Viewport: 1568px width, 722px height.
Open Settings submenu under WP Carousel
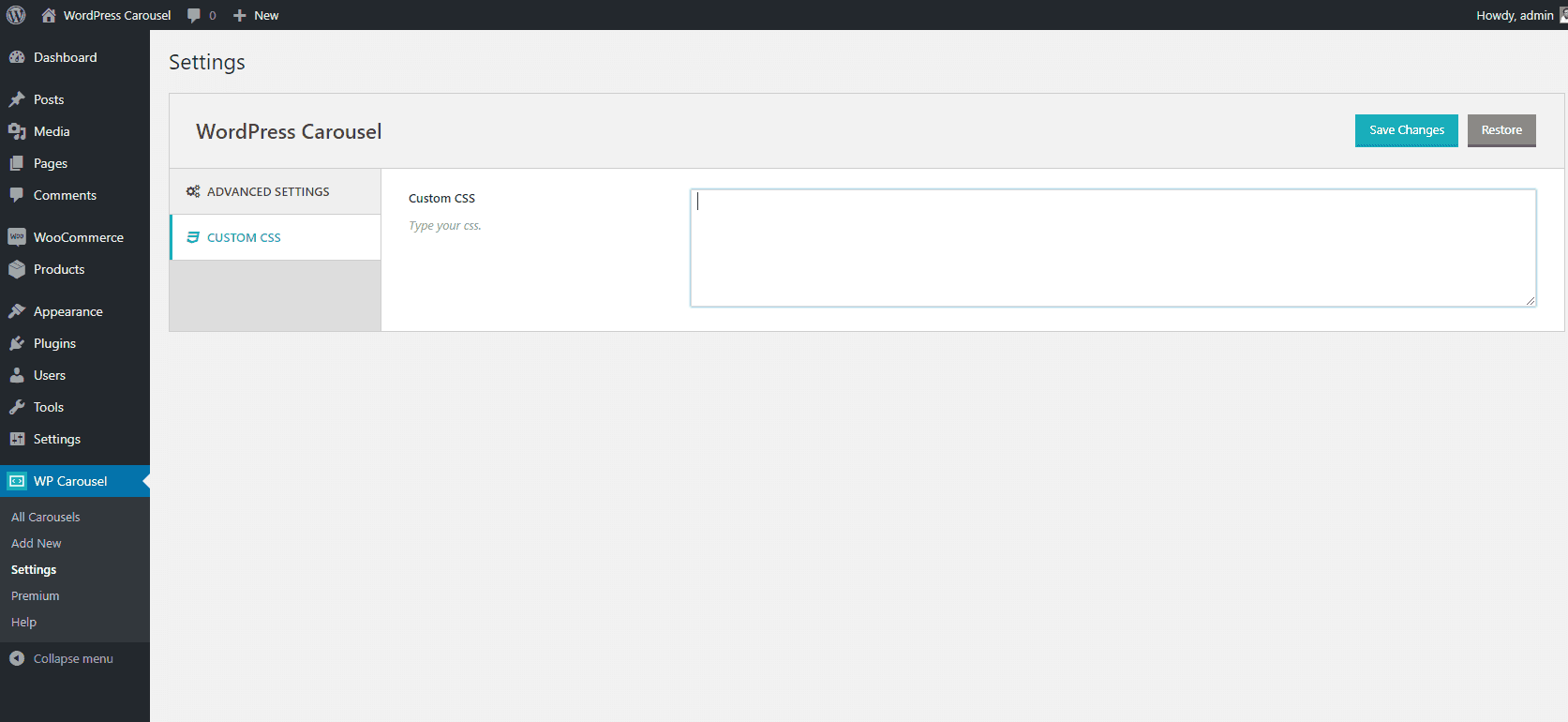34,569
